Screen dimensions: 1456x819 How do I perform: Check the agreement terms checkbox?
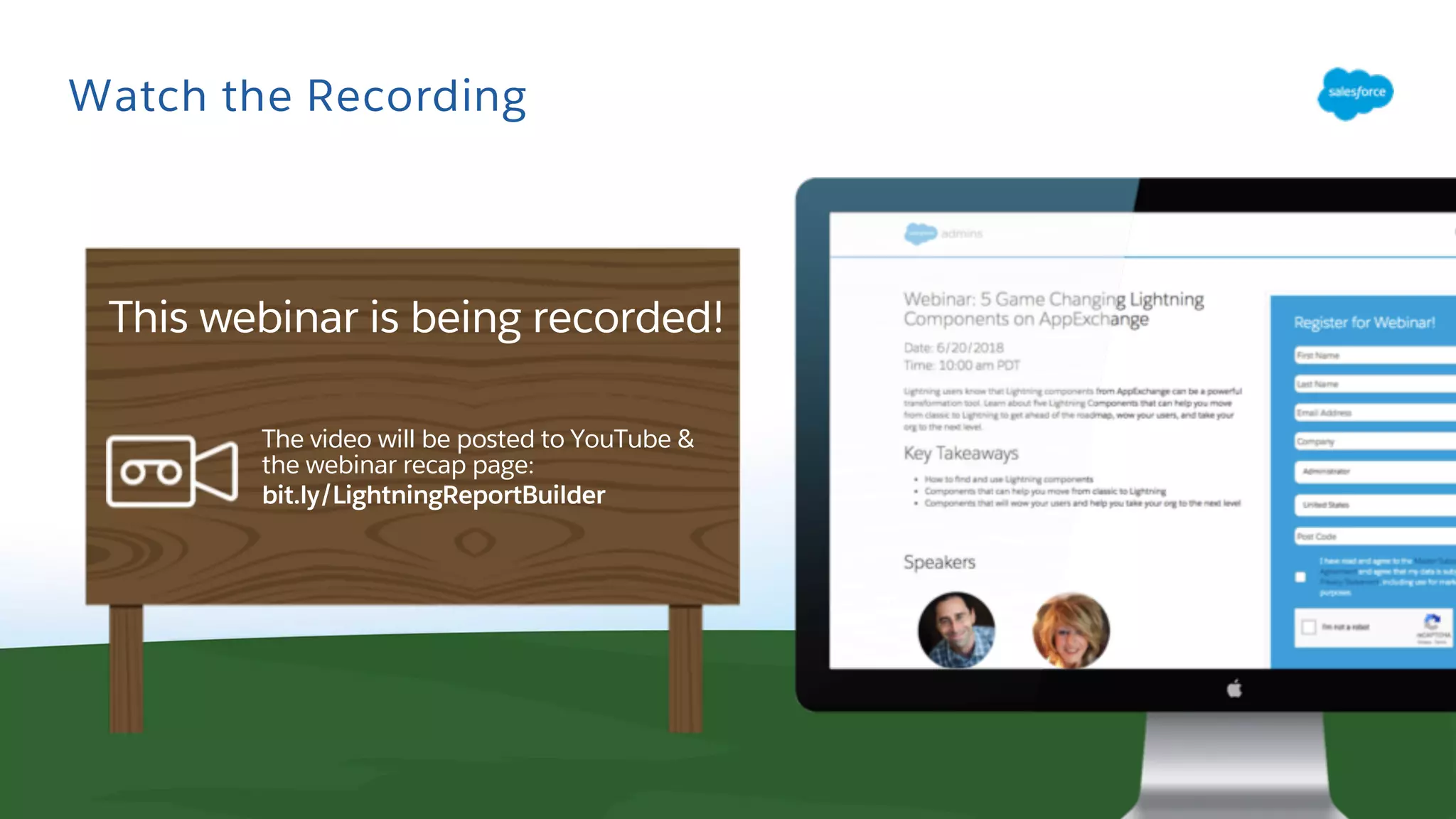(1300, 577)
